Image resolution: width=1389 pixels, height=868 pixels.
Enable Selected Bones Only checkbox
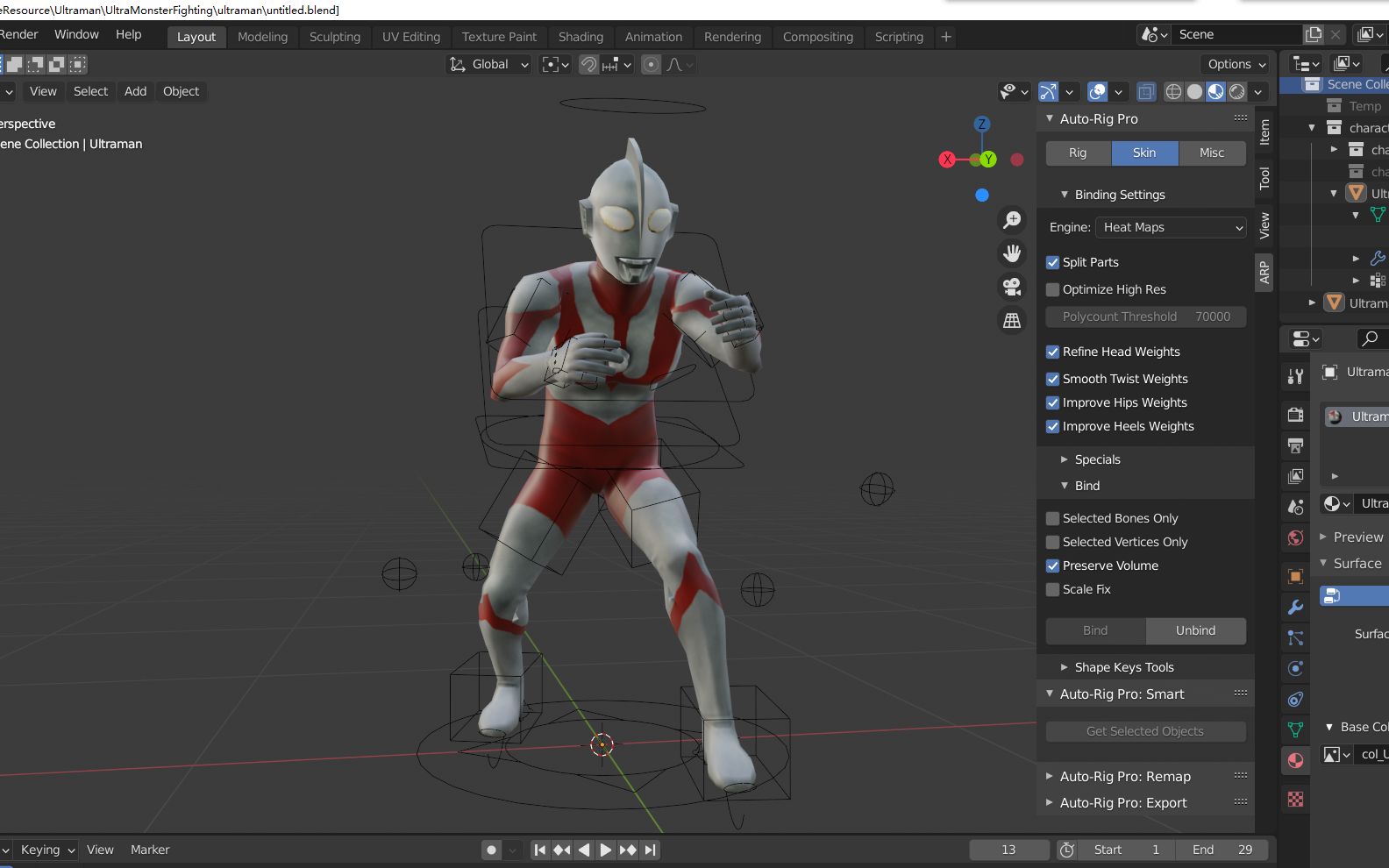pyautogui.click(x=1052, y=518)
